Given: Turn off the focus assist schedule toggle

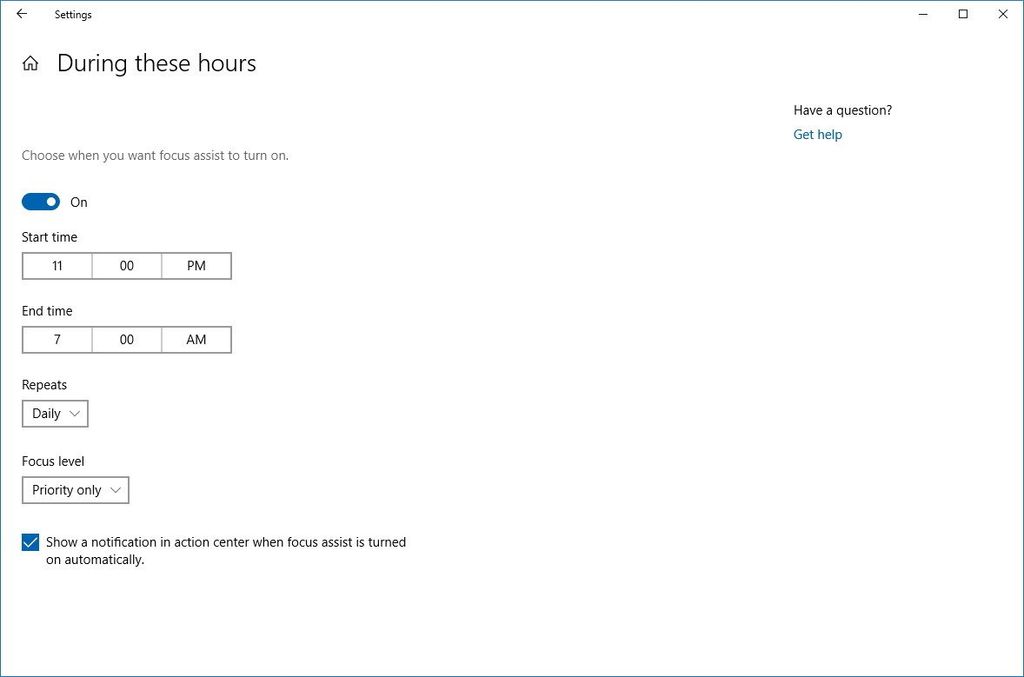Looking at the screenshot, I should [x=40, y=201].
